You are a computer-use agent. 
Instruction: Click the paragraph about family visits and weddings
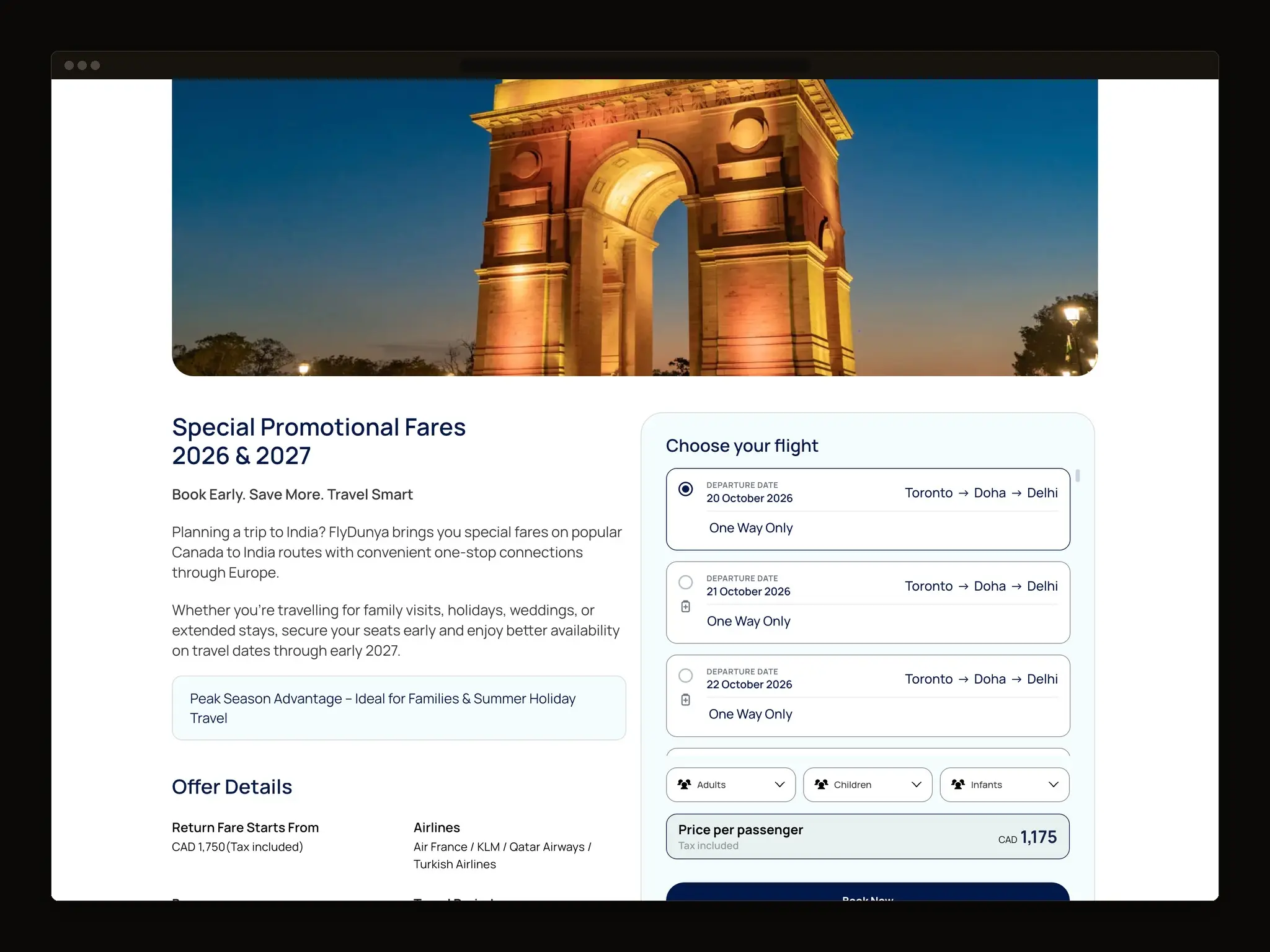coord(396,630)
